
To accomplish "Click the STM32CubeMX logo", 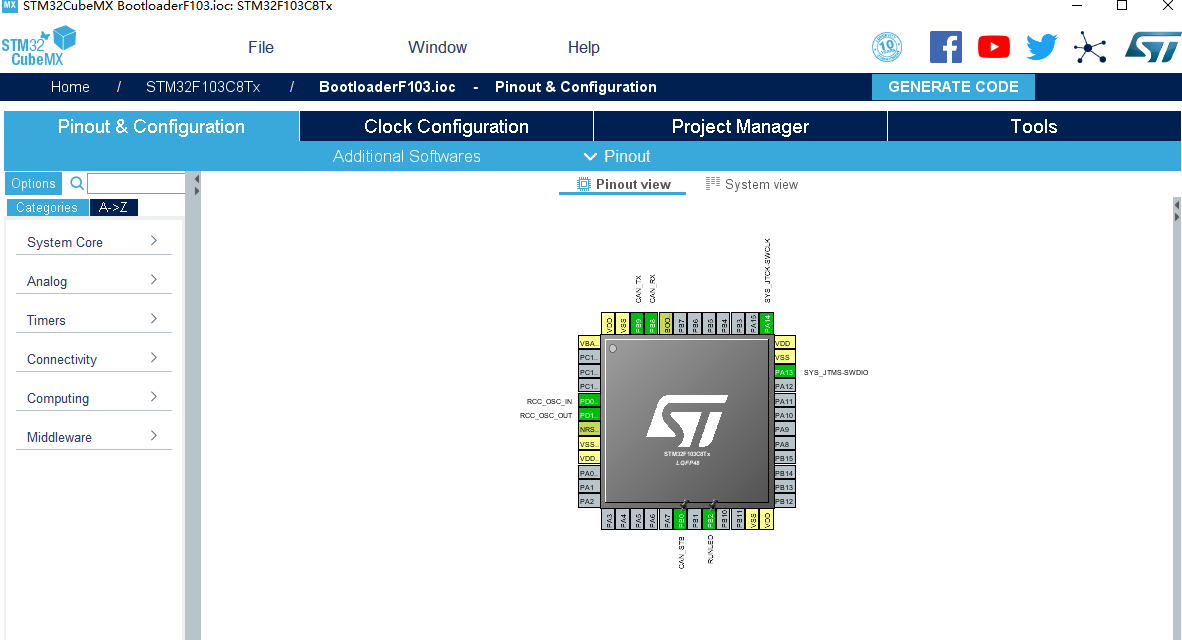I will point(38,45).
